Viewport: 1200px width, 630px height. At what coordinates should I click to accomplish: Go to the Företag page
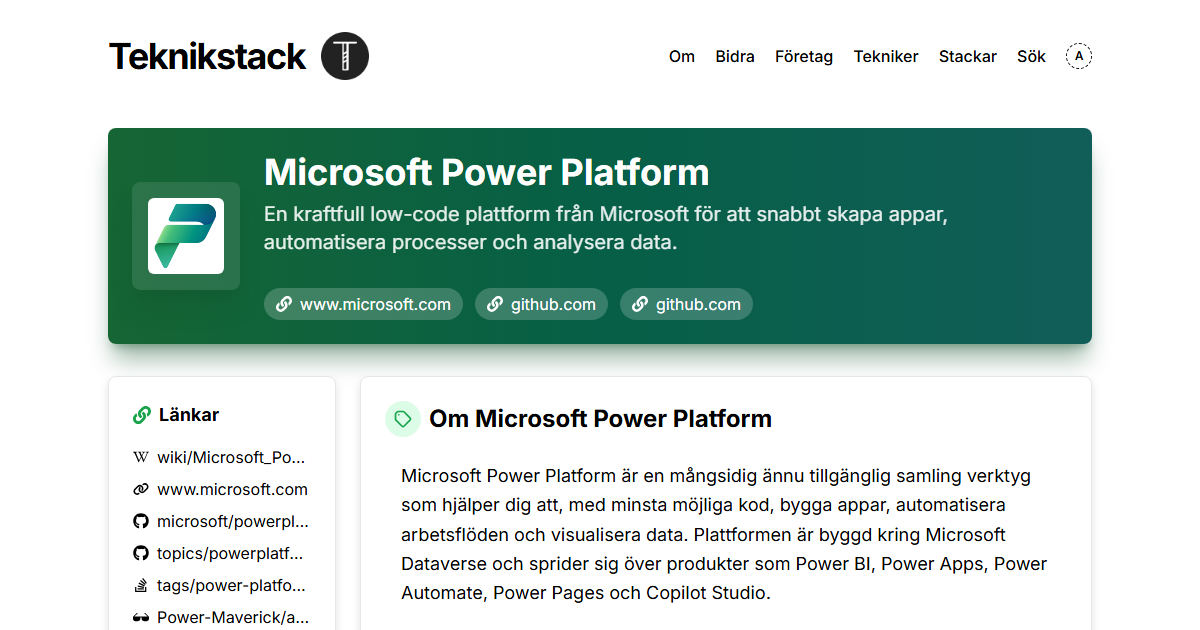click(804, 56)
